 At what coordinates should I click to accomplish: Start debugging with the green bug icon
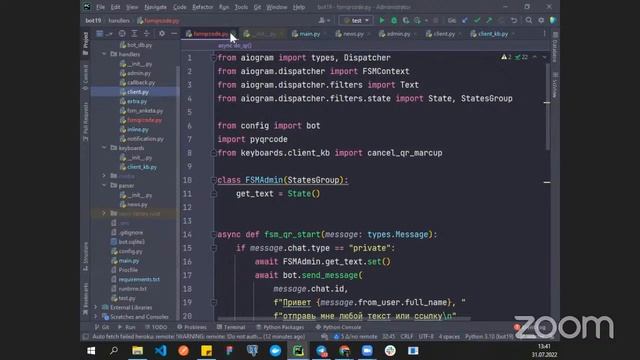click(x=394, y=20)
